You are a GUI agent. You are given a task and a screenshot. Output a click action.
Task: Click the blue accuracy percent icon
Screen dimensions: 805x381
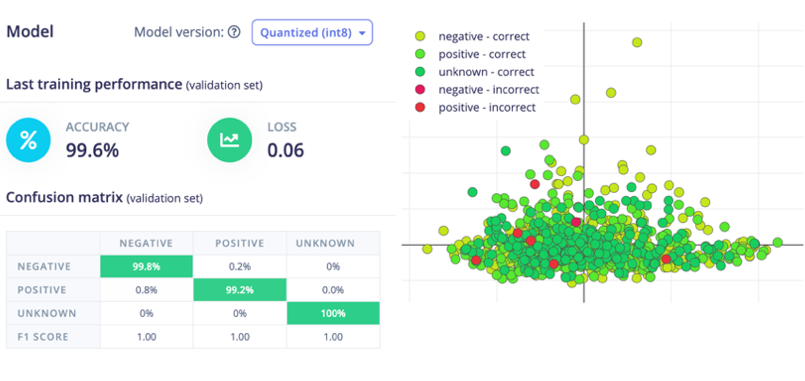(x=28, y=140)
